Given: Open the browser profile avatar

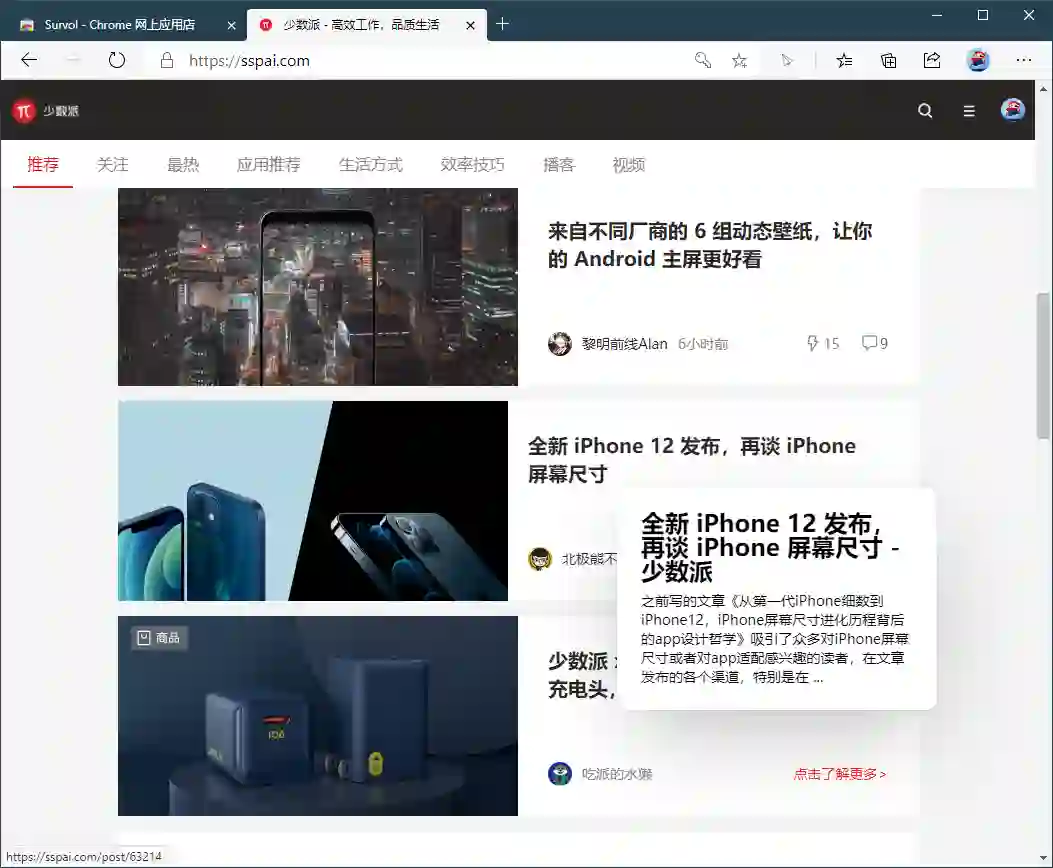Looking at the screenshot, I should 978,60.
